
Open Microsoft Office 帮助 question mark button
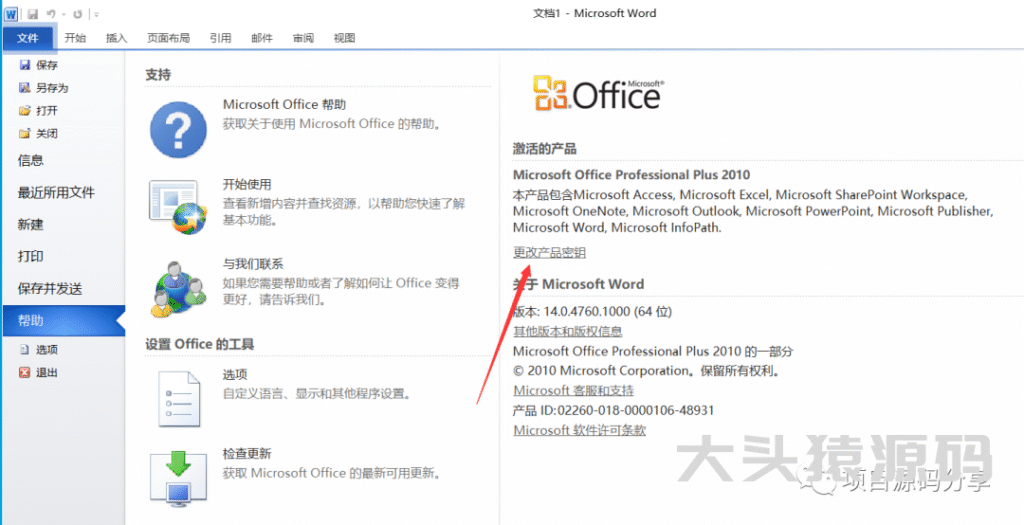click(178, 129)
